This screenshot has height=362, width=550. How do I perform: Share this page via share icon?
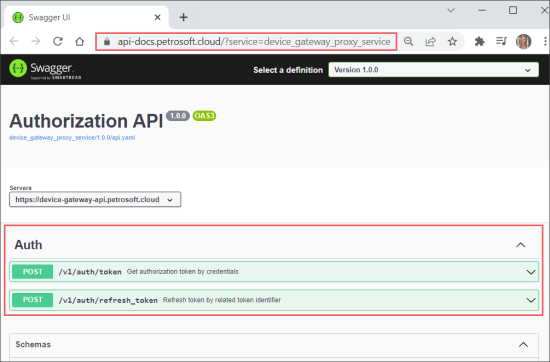click(x=430, y=41)
